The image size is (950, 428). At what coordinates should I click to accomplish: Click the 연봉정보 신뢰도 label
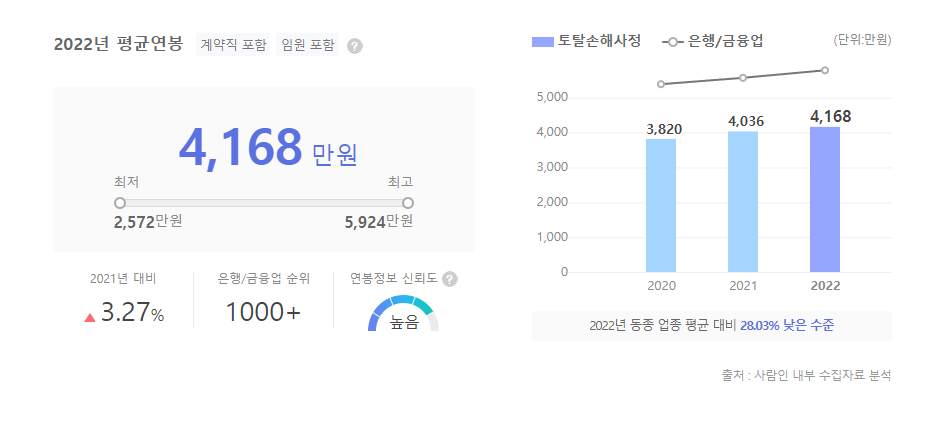[394, 279]
